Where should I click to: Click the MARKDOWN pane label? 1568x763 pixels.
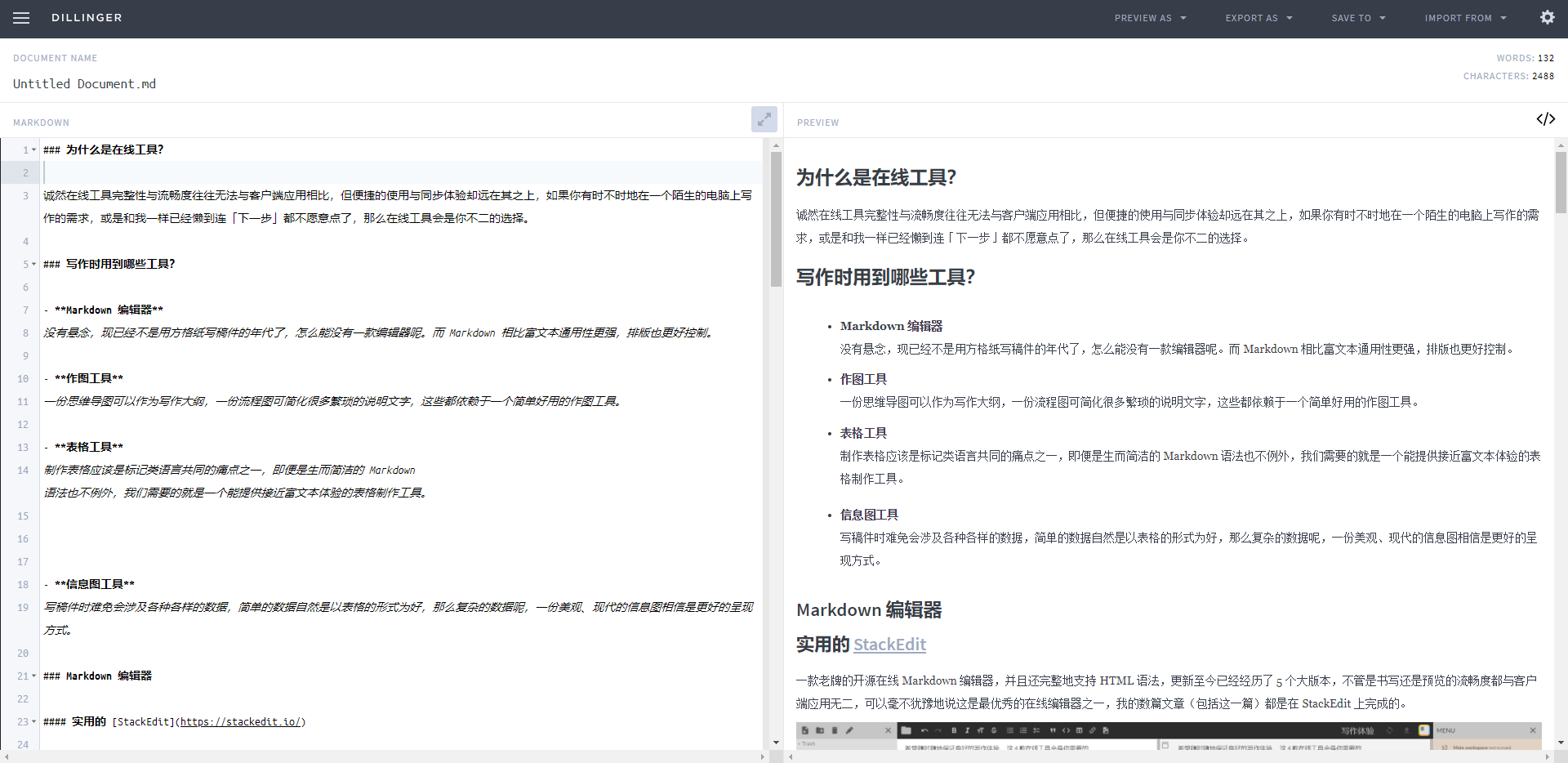[x=41, y=123]
